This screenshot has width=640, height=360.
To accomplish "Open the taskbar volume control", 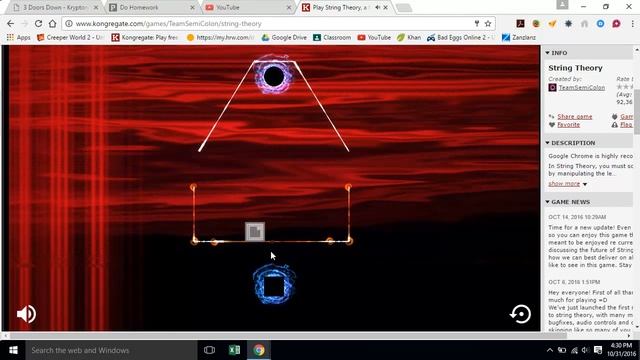I will [585, 350].
